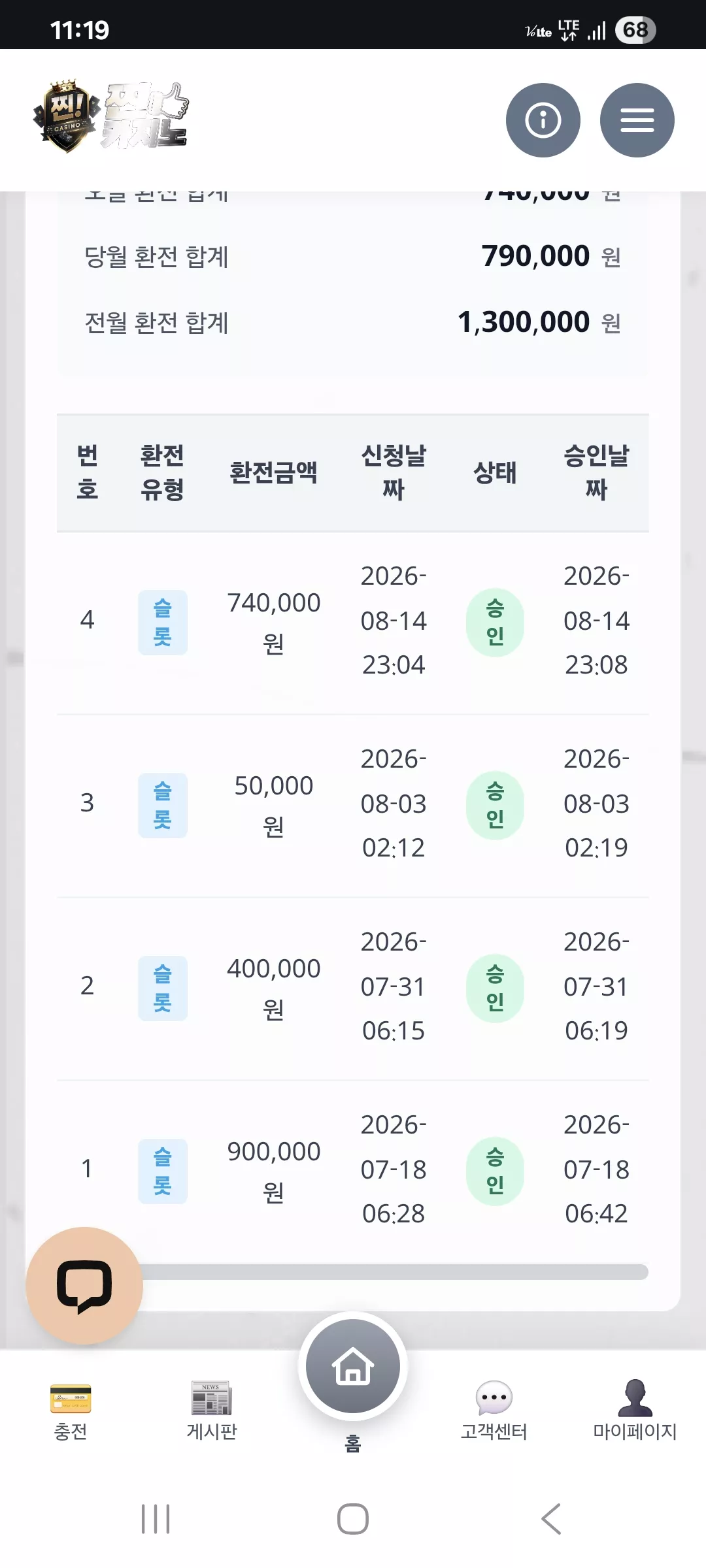This screenshot has width=706, height=1568.
Task: Tap the casino logo in the header
Action: 111,117
